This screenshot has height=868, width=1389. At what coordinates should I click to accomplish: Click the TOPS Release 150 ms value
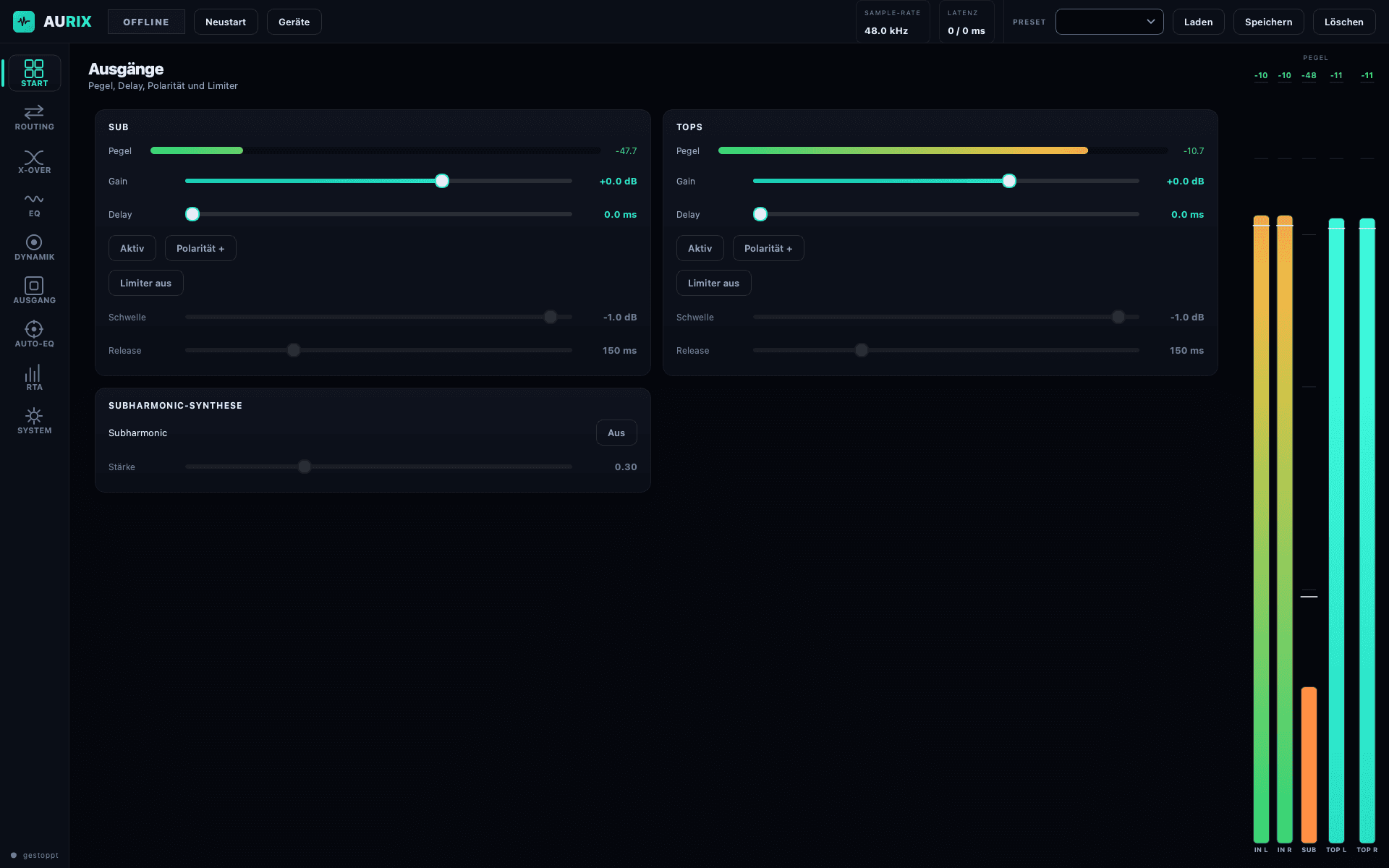click(1186, 351)
